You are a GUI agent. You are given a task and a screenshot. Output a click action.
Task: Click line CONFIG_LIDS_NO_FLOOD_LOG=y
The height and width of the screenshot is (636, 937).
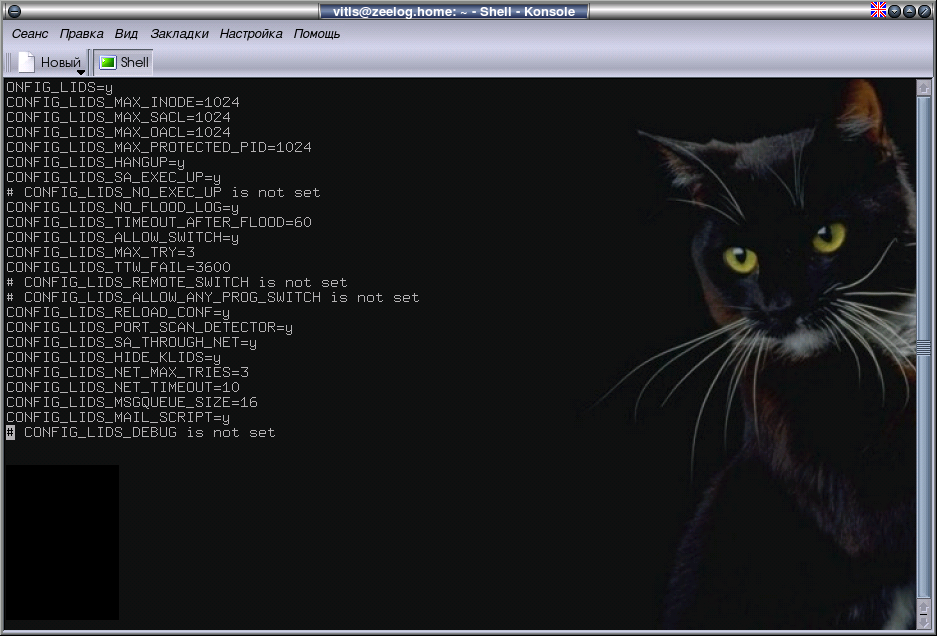(123, 207)
